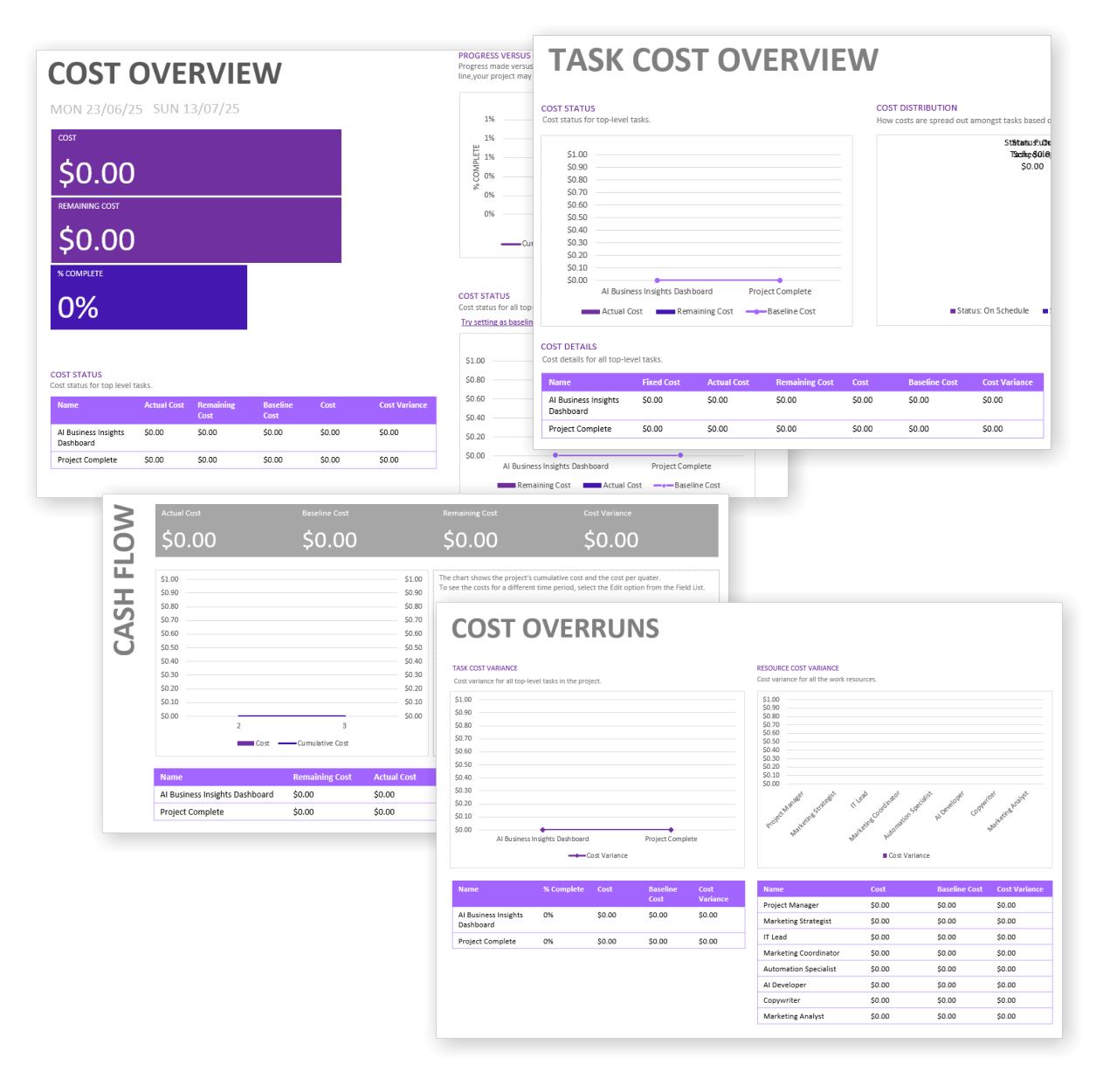The image size is (1103, 1092).
Task: Select the CASH FLOW vertical title
Action: pyautogui.click(x=125, y=580)
